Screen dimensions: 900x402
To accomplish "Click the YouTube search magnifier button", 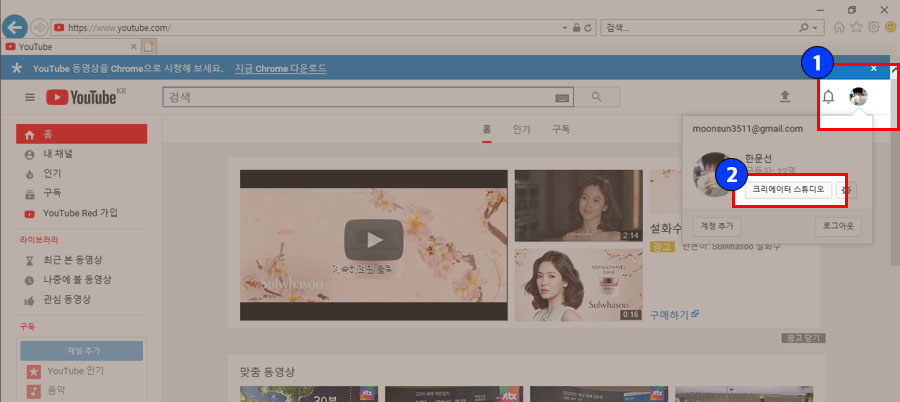I will 597,97.
